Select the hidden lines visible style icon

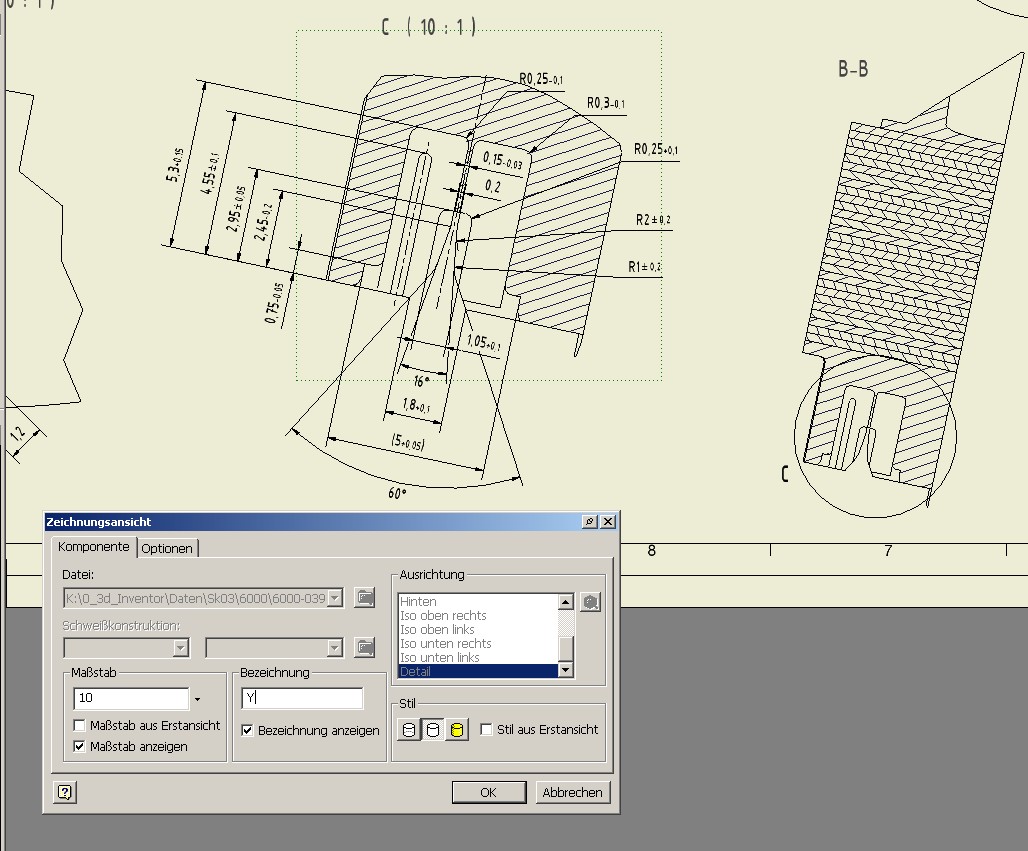[409, 730]
